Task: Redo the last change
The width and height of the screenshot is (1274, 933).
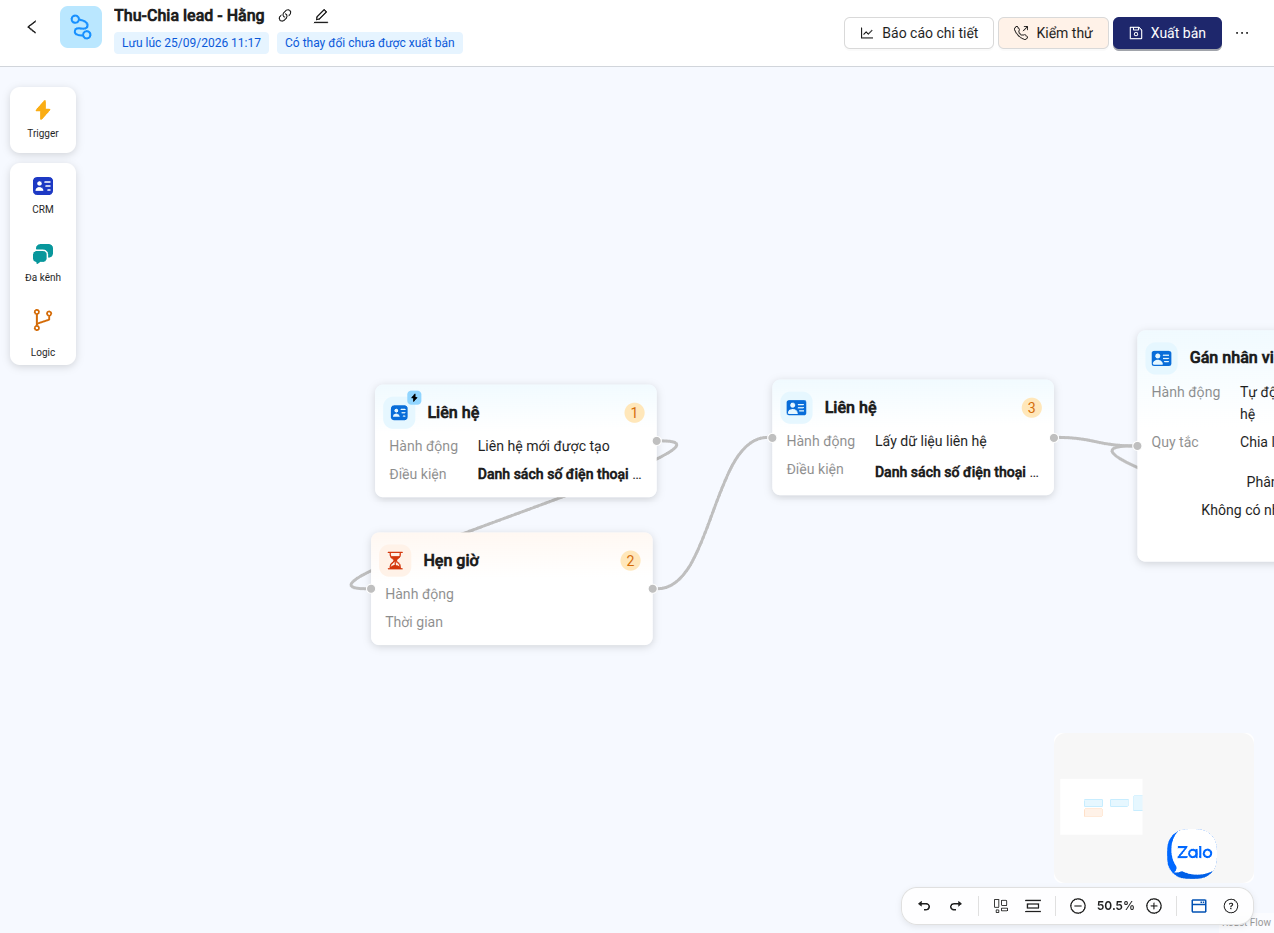Action: coord(955,906)
